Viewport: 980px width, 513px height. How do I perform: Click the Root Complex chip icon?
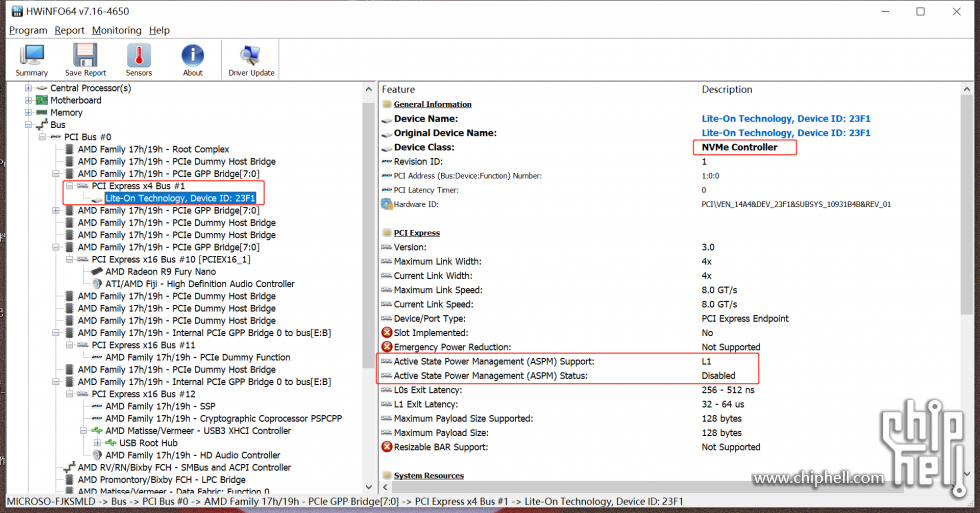pos(69,149)
